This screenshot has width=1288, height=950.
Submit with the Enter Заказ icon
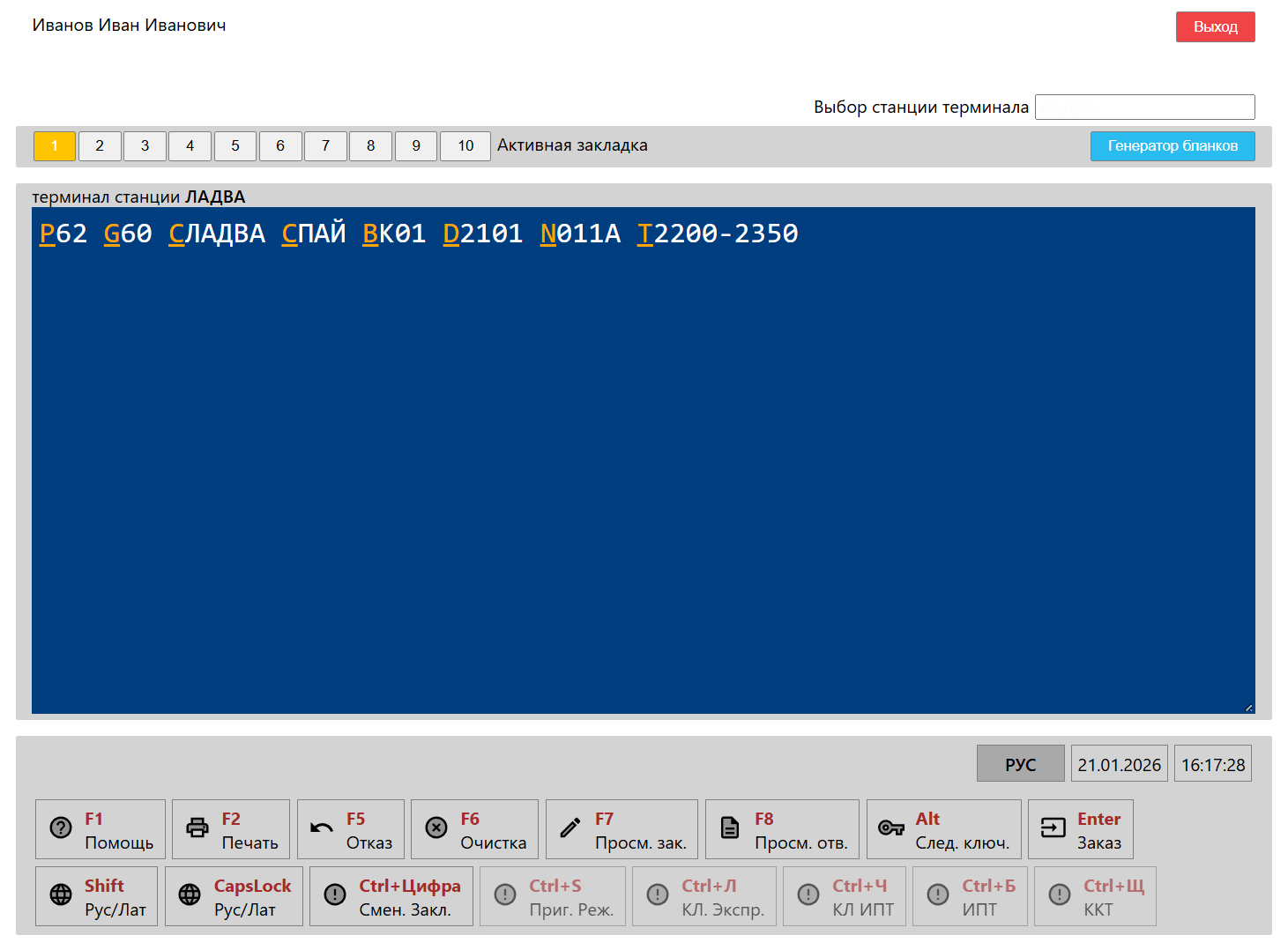point(1053,828)
